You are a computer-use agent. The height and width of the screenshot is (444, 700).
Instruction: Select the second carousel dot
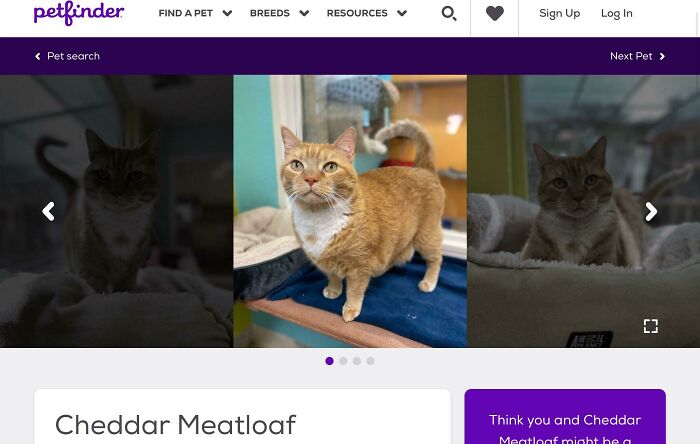[x=343, y=361]
